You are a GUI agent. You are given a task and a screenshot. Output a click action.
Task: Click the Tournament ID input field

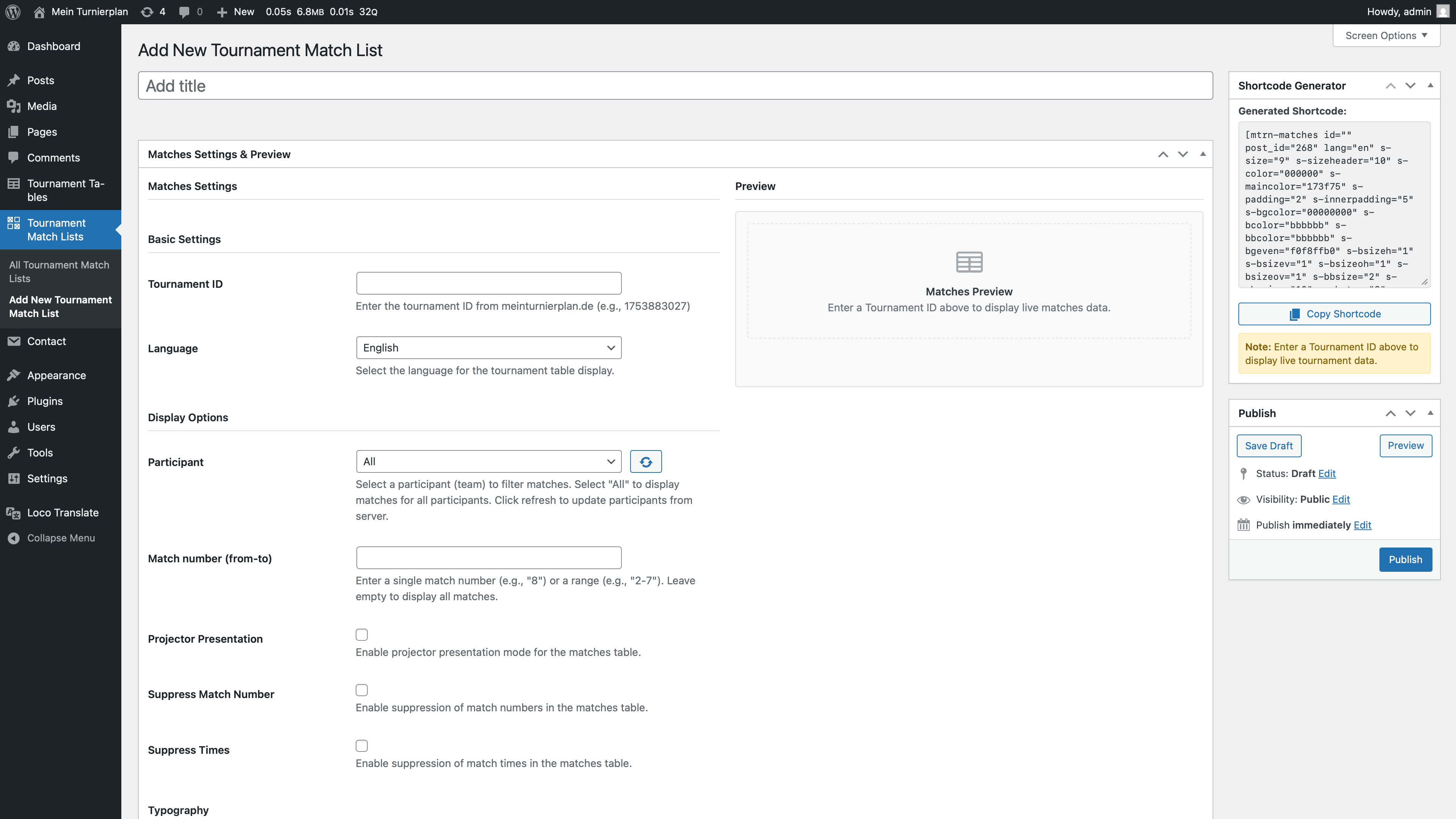tap(488, 283)
